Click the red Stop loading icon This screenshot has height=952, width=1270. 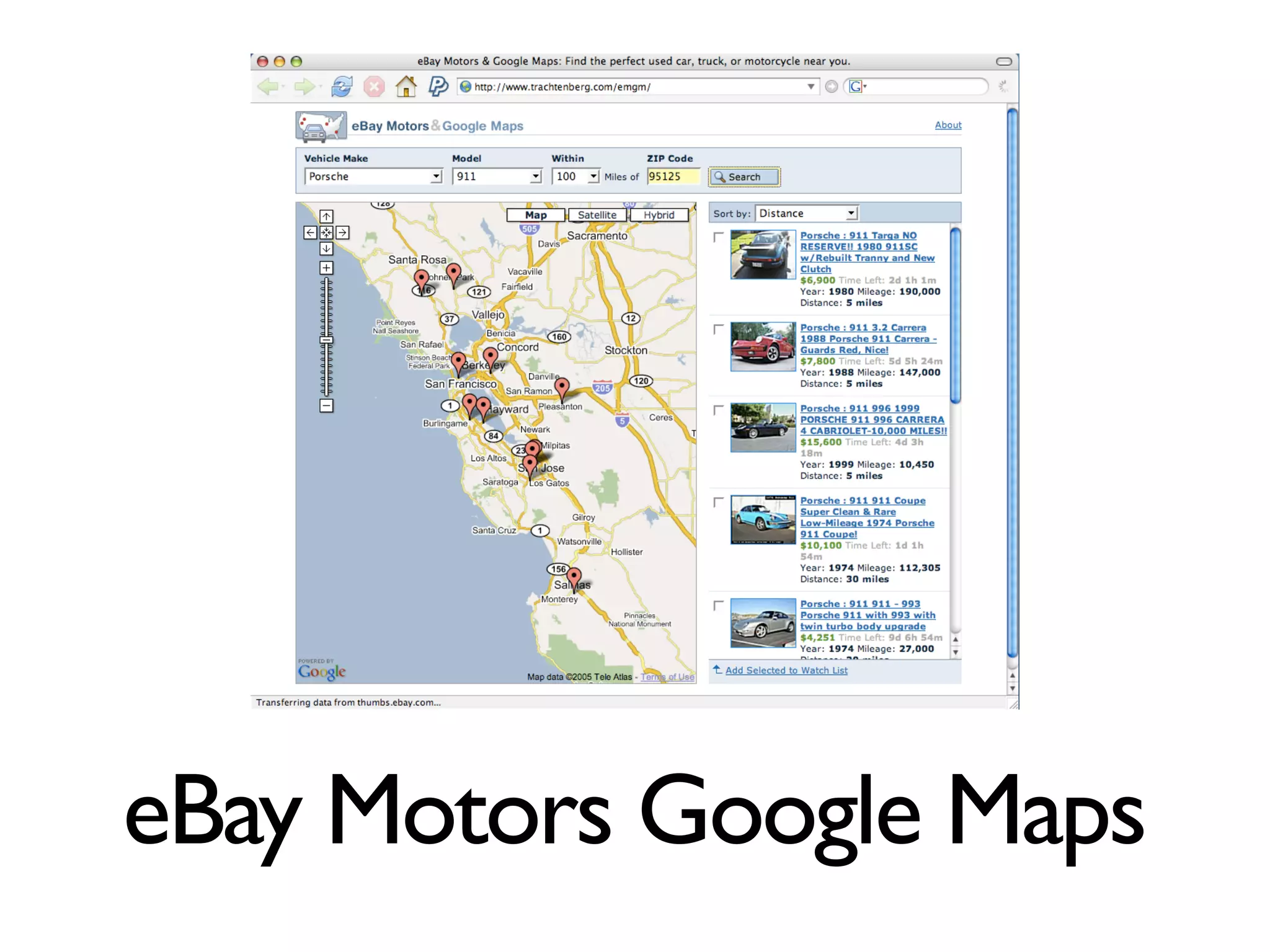tap(374, 86)
